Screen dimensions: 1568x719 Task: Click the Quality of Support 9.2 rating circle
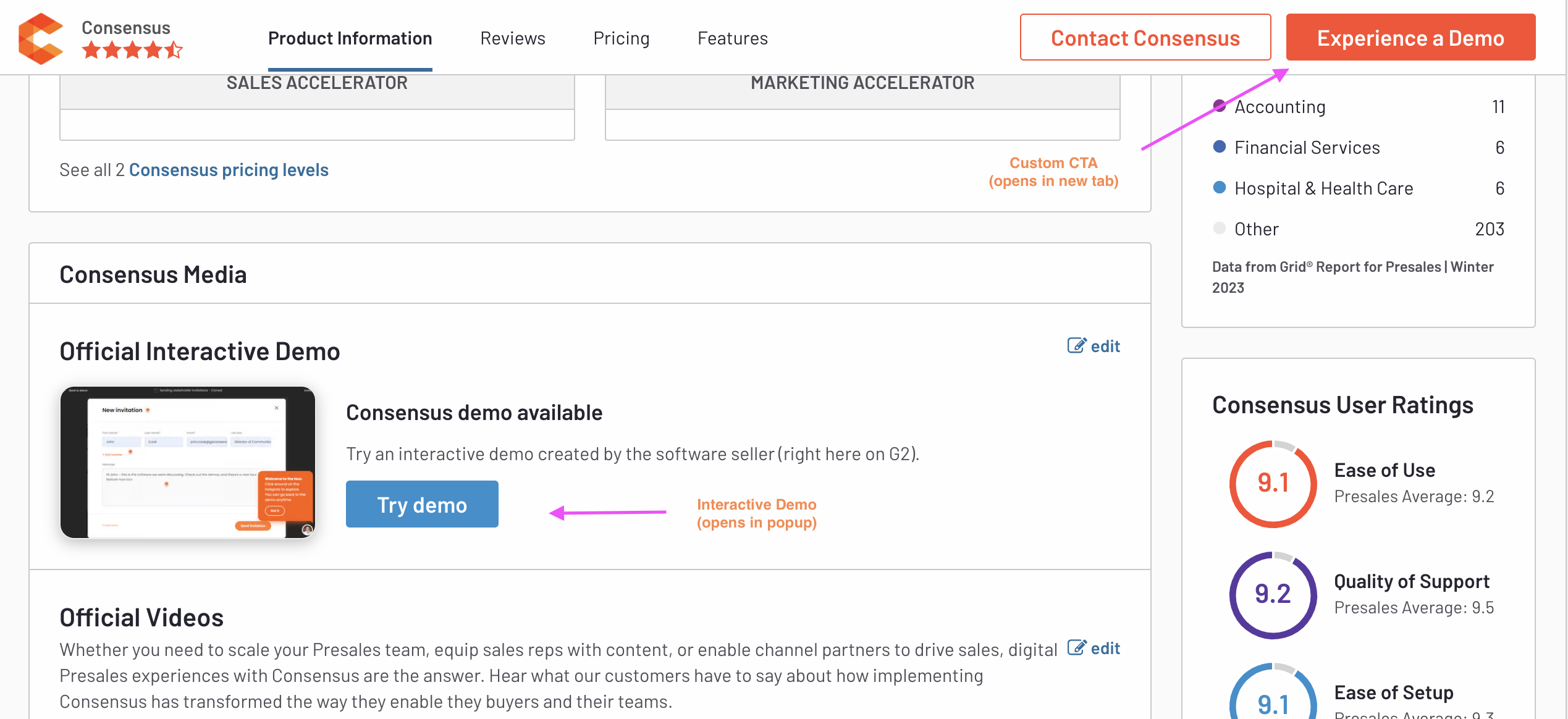click(1273, 595)
